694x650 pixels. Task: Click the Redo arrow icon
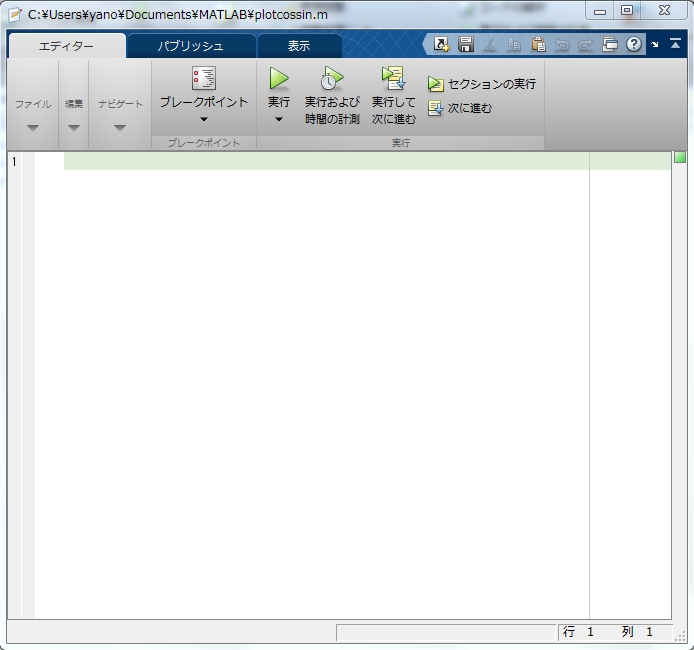tap(586, 45)
